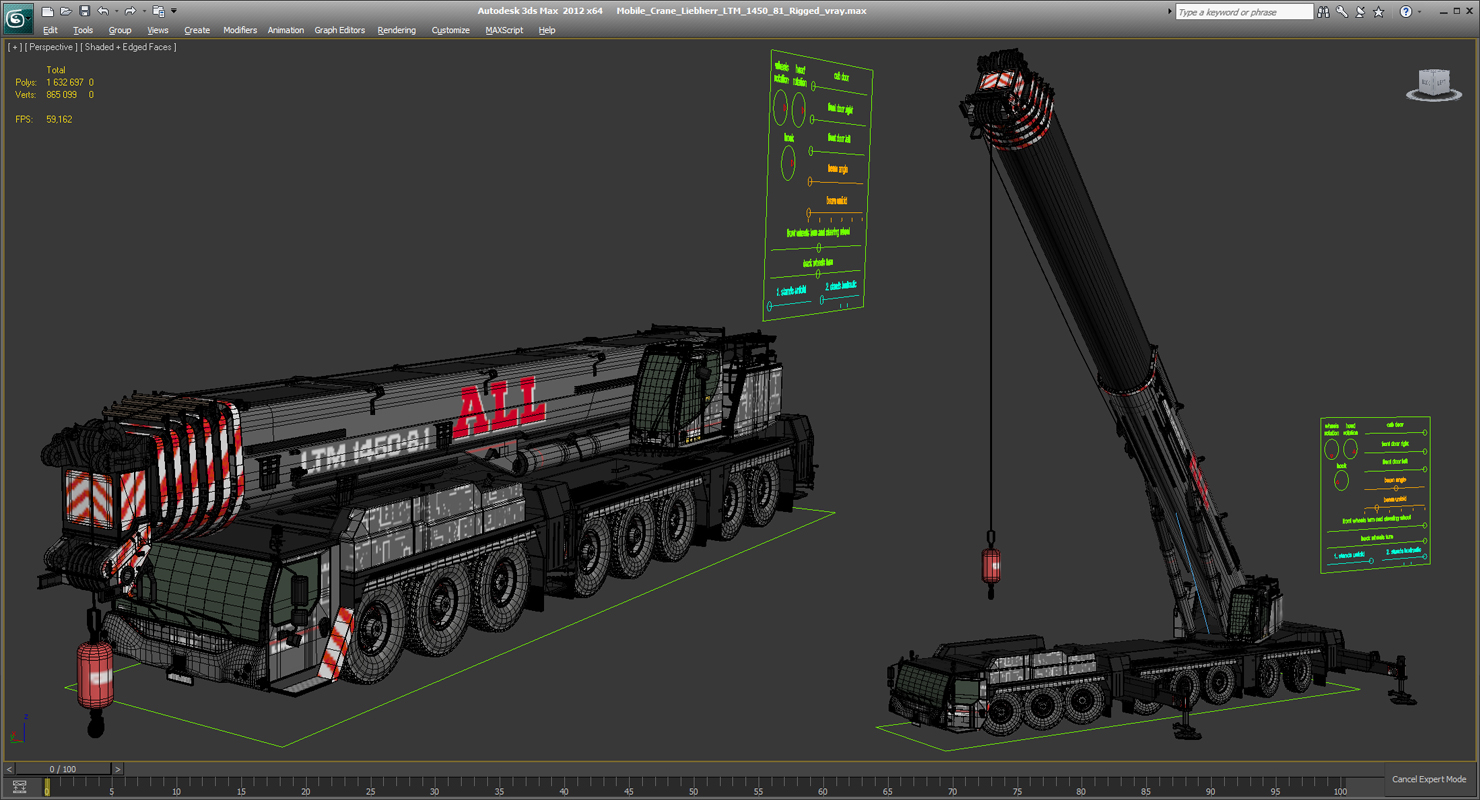The image size is (1480, 800).
Task: Click the New Scene icon
Action: pos(47,11)
